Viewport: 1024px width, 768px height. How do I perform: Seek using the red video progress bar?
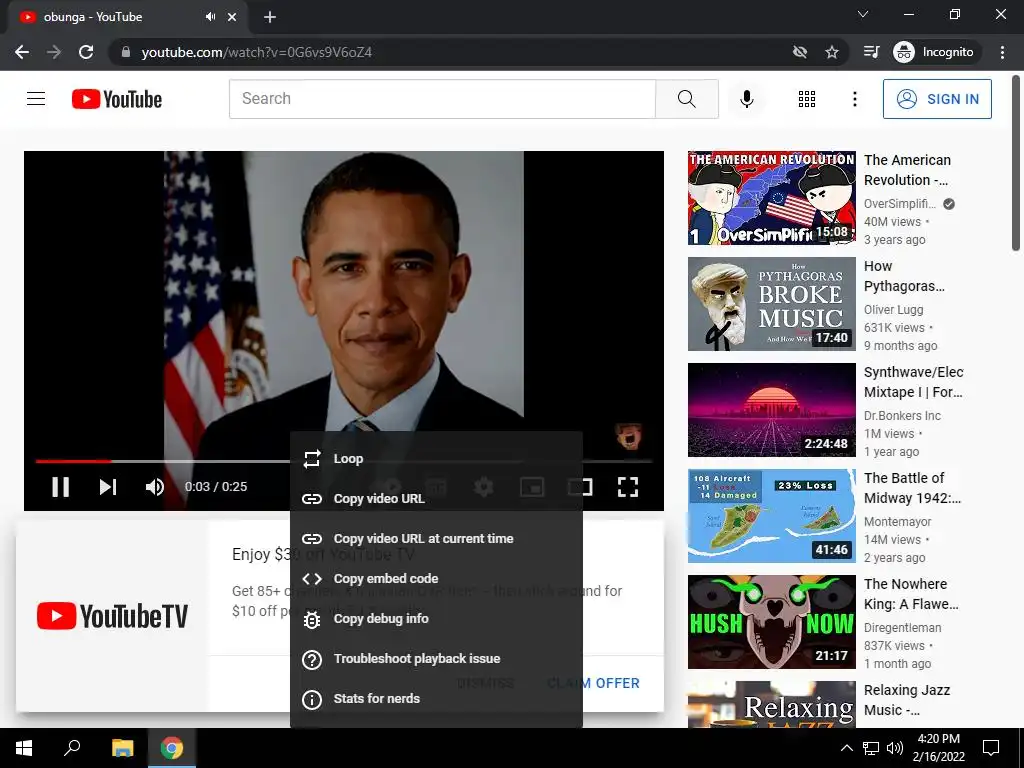click(73, 461)
